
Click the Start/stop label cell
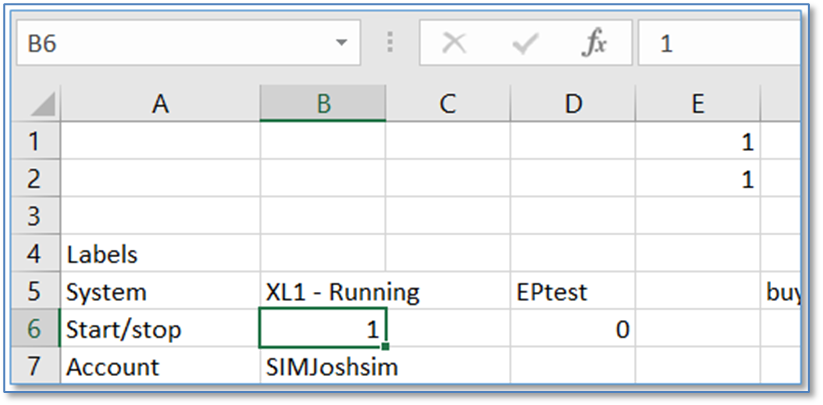click(160, 329)
